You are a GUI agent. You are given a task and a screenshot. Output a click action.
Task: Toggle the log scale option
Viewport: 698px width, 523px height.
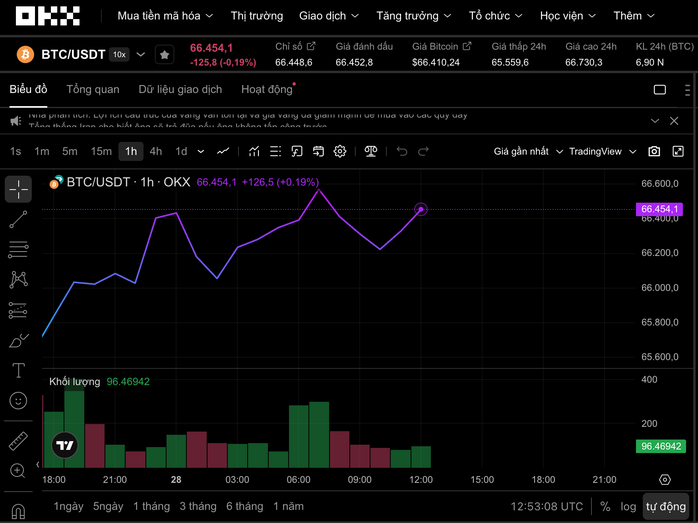coord(628,506)
